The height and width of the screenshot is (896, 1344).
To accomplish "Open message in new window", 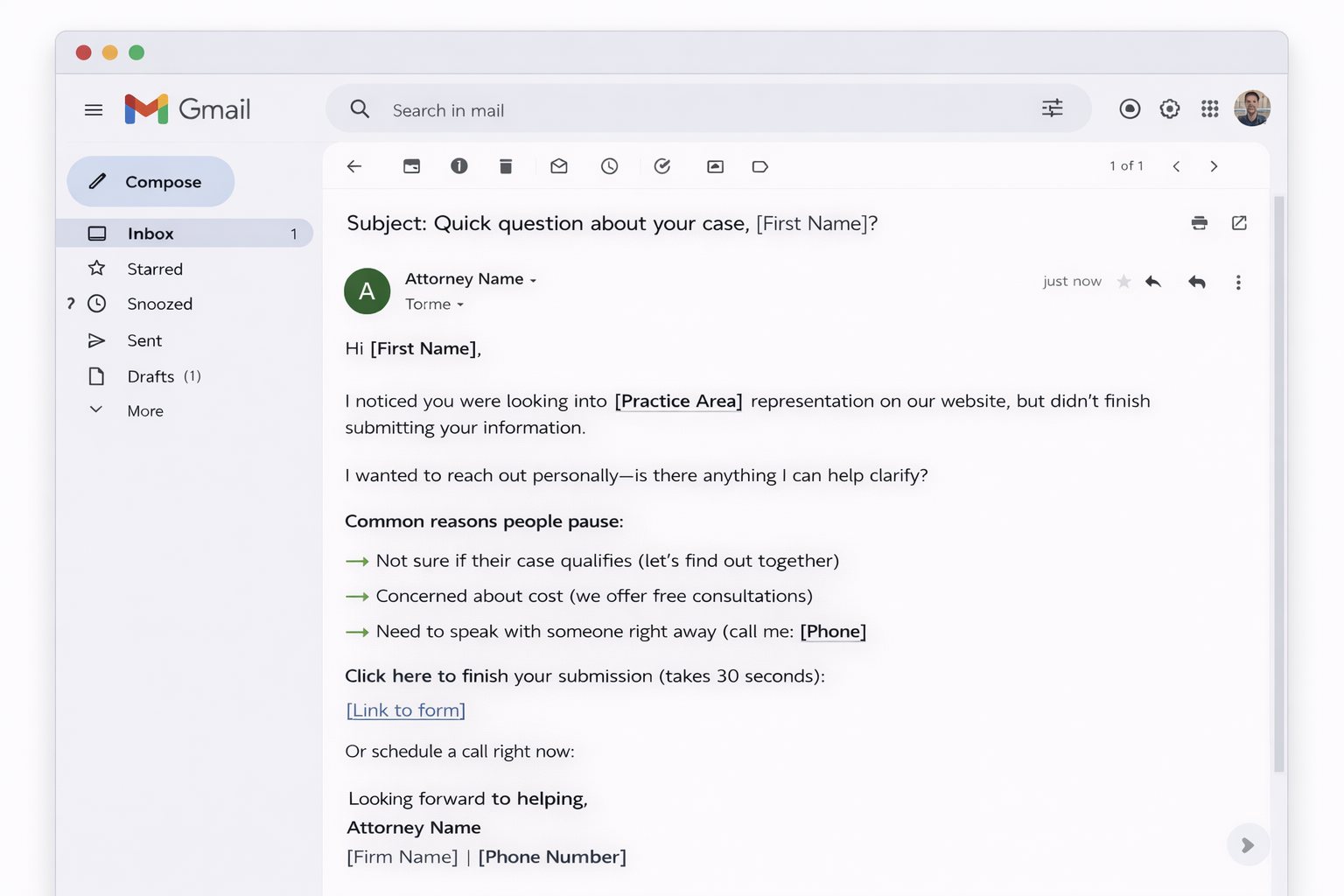I will pyautogui.click(x=1239, y=223).
